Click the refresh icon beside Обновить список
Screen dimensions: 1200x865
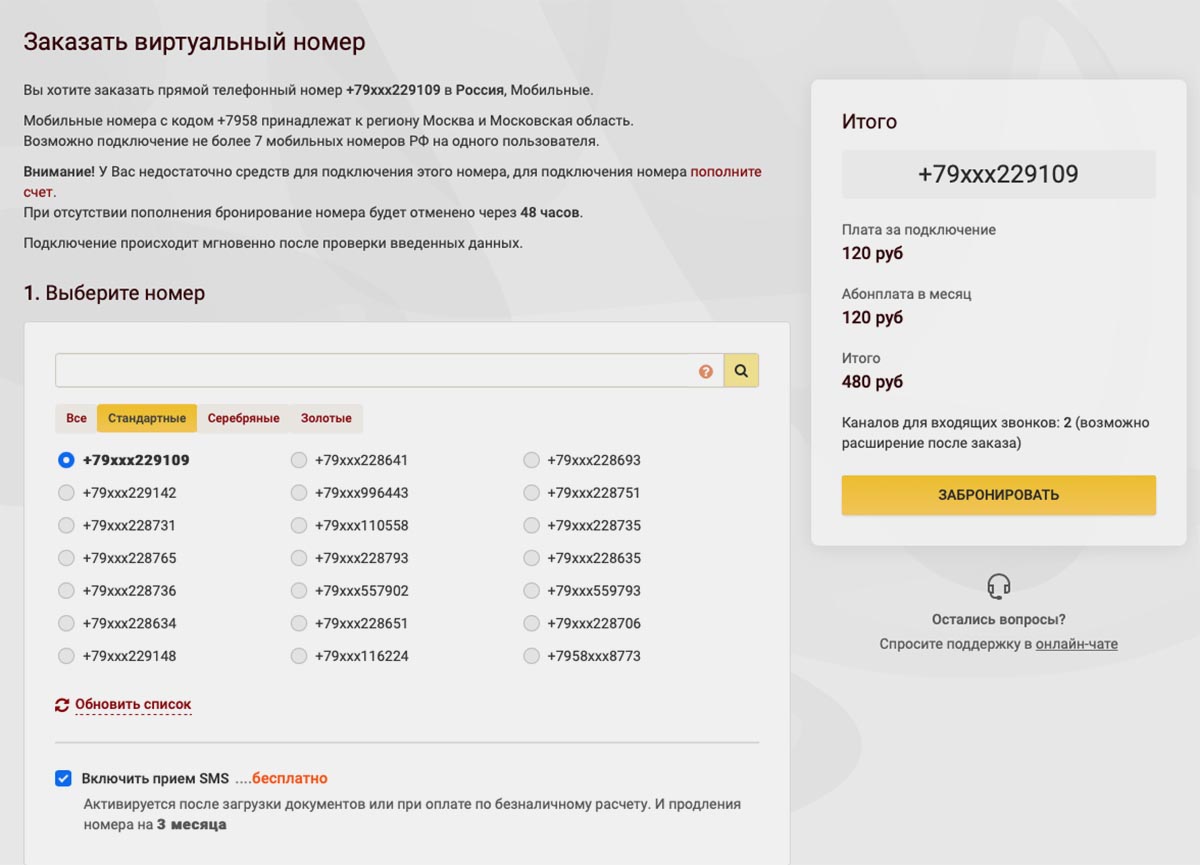click(62, 705)
